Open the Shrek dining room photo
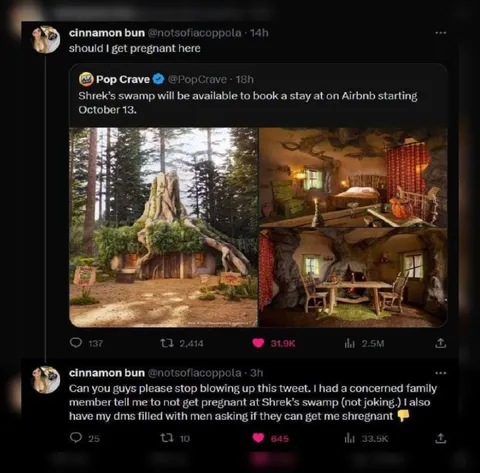The height and width of the screenshot is (473, 480). pos(353,278)
